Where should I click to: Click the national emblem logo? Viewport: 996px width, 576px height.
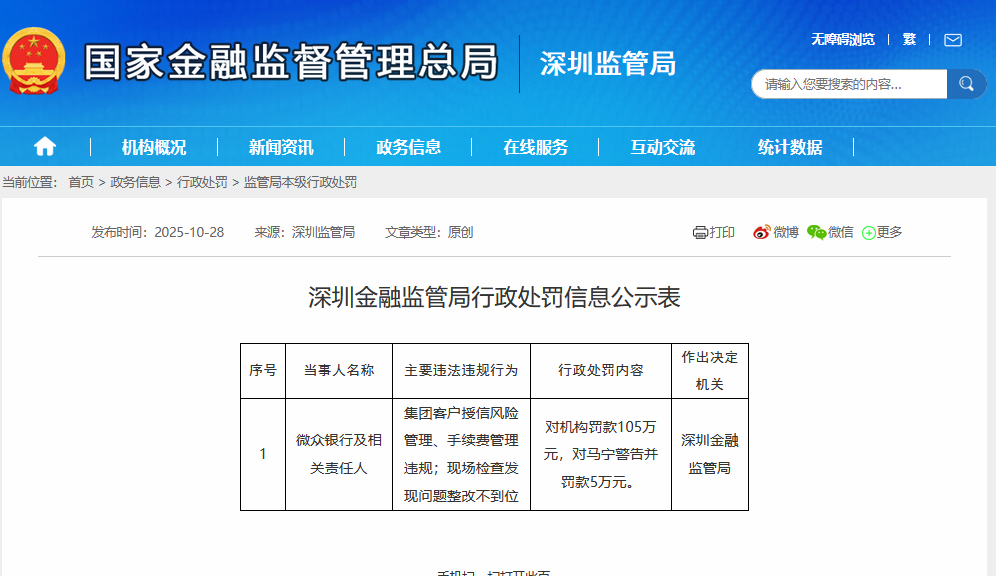[34, 62]
